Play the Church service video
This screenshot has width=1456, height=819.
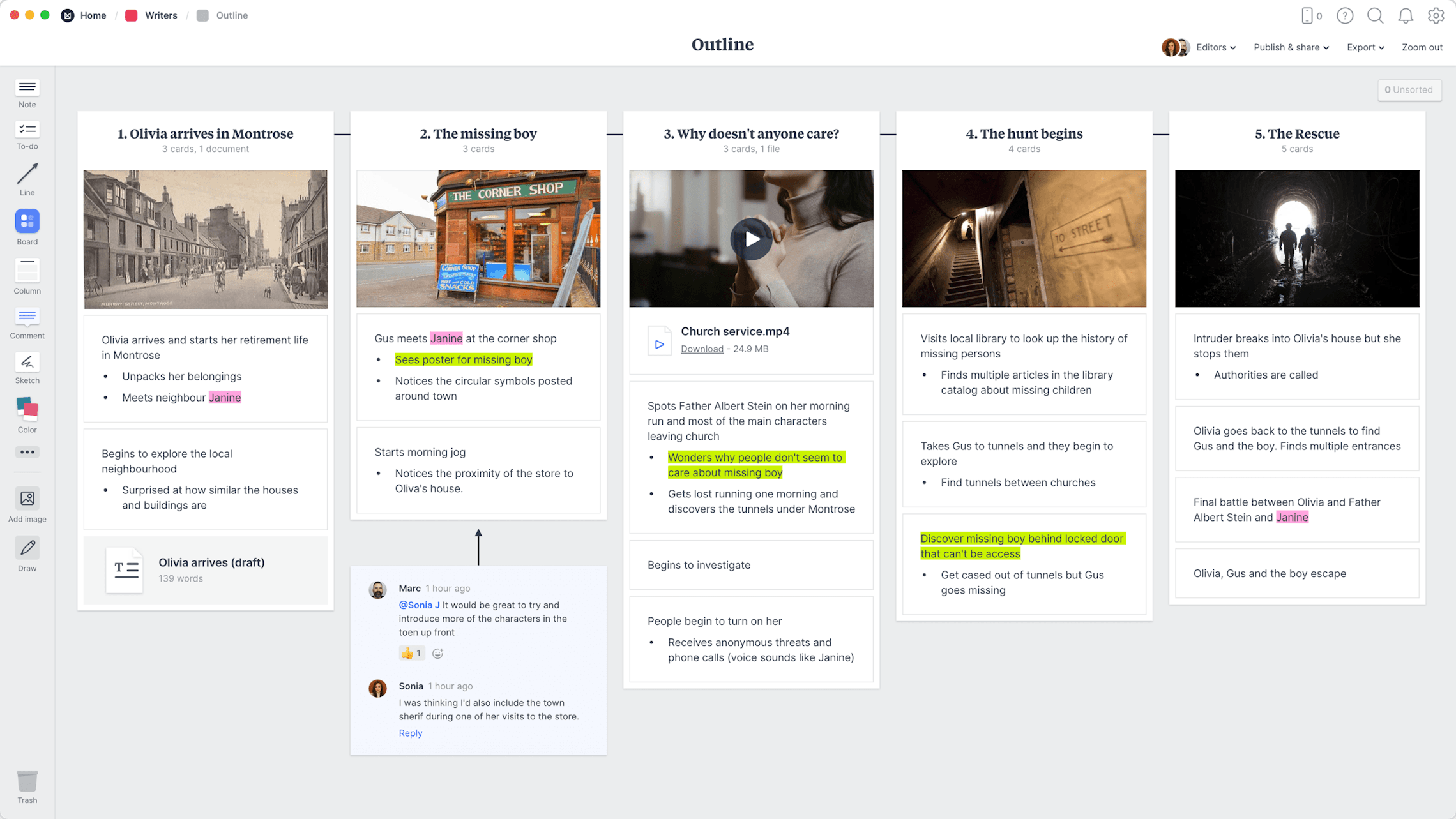(x=751, y=238)
